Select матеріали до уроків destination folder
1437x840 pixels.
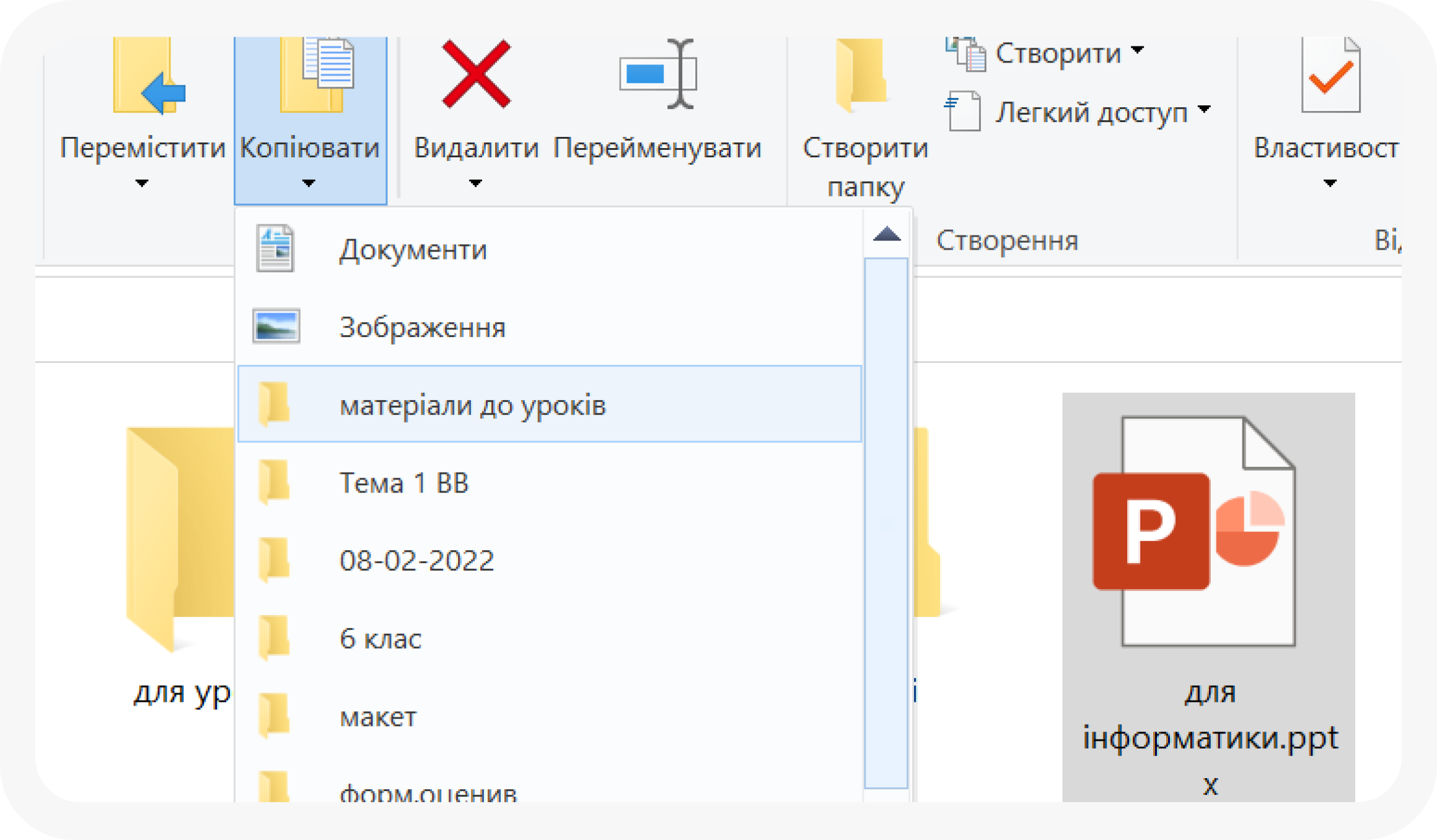tap(472, 405)
